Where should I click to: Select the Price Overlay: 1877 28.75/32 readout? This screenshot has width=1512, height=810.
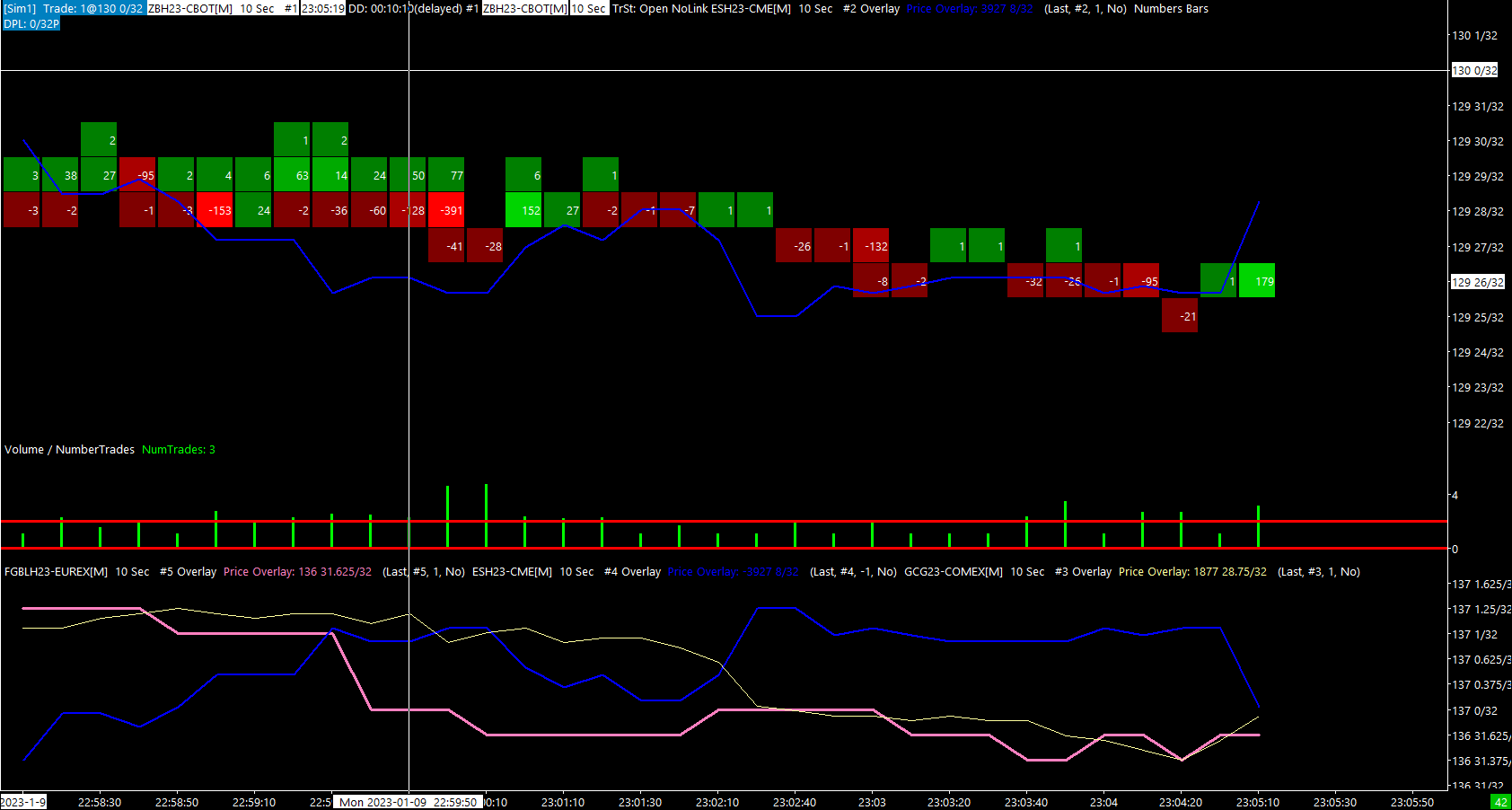(x=1192, y=572)
